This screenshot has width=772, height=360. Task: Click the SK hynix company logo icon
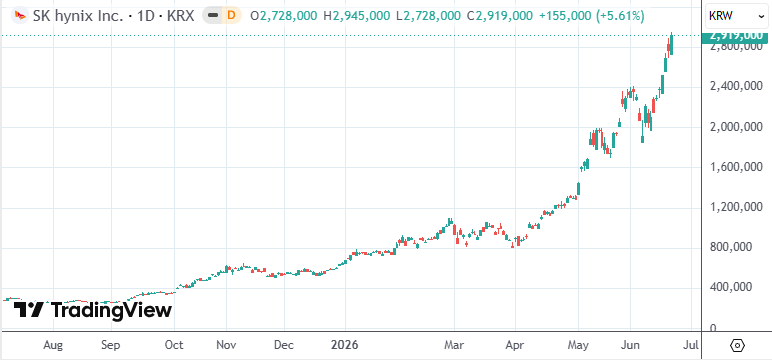(x=20, y=16)
